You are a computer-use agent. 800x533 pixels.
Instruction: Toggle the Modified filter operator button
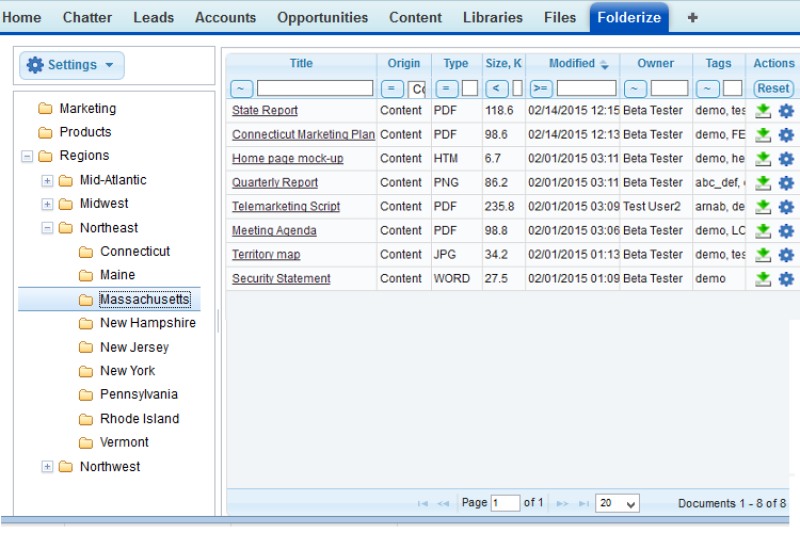tap(541, 88)
